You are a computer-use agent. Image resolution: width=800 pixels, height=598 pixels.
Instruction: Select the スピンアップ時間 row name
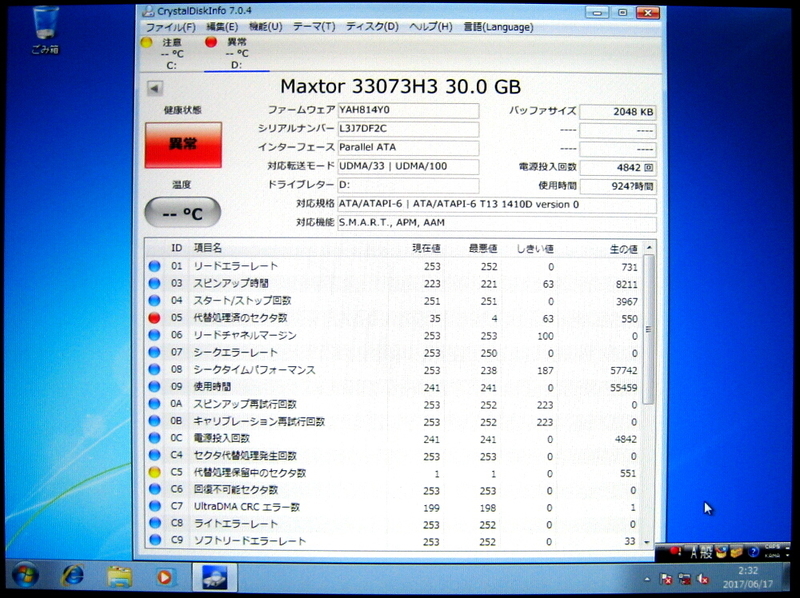point(231,283)
